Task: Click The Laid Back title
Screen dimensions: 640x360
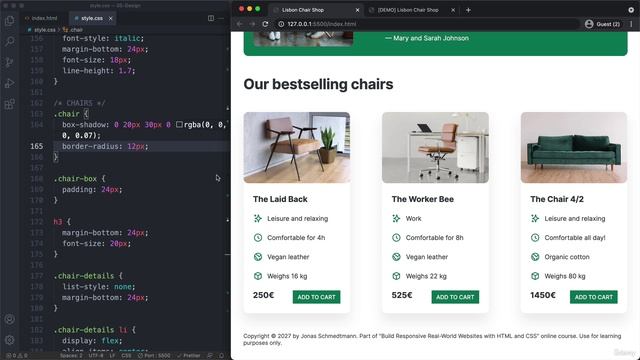Action: click(x=280, y=199)
